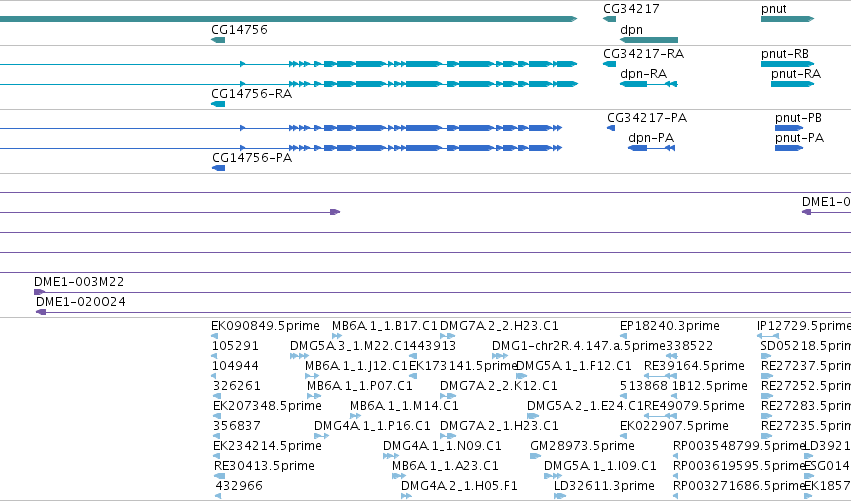Image resolution: width=851 pixels, height=501 pixels.
Task: Select the CG34217-RA transcript label
Action: (644, 54)
